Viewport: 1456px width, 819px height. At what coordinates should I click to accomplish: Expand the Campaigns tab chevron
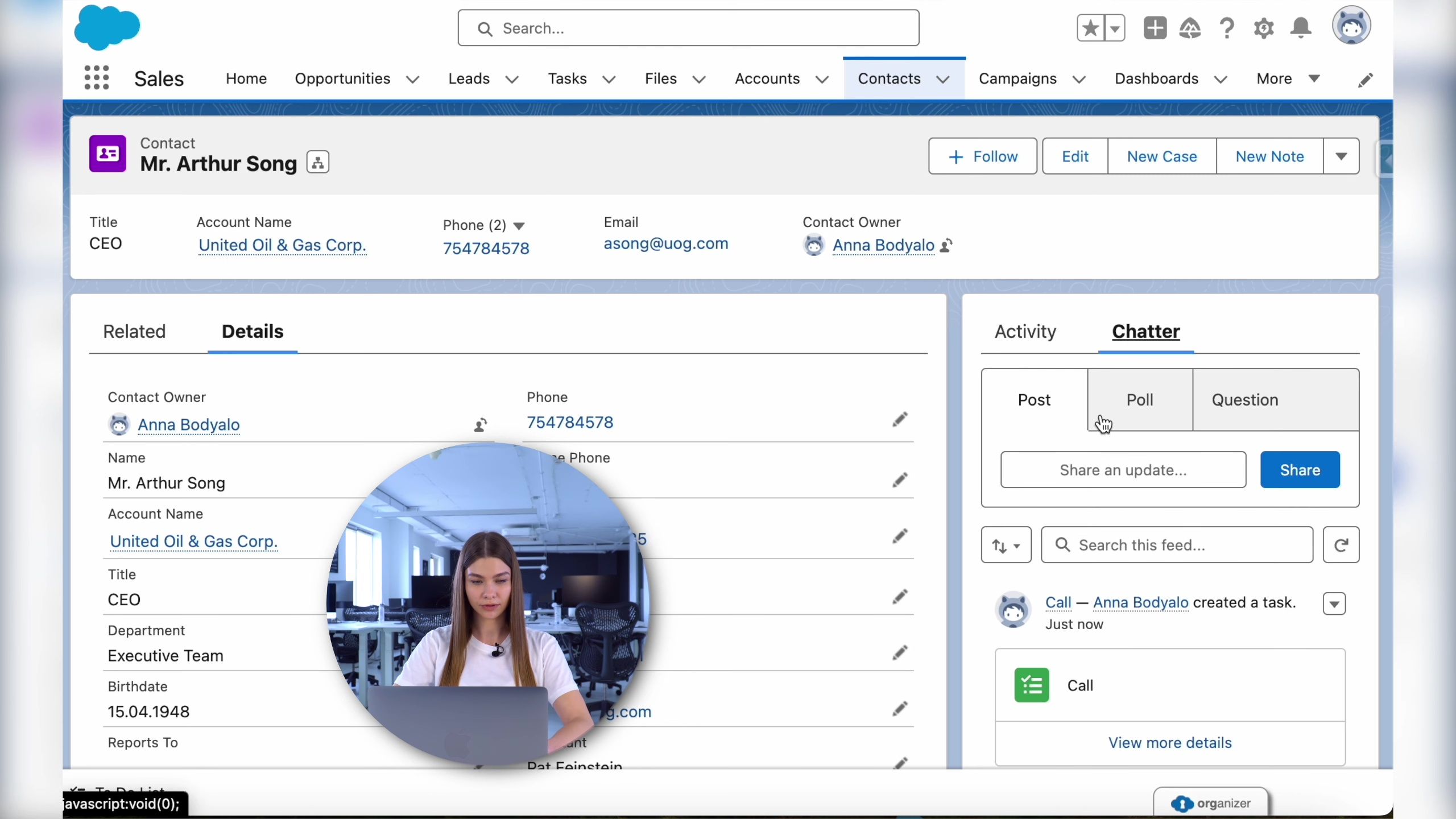pos(1079,80)
